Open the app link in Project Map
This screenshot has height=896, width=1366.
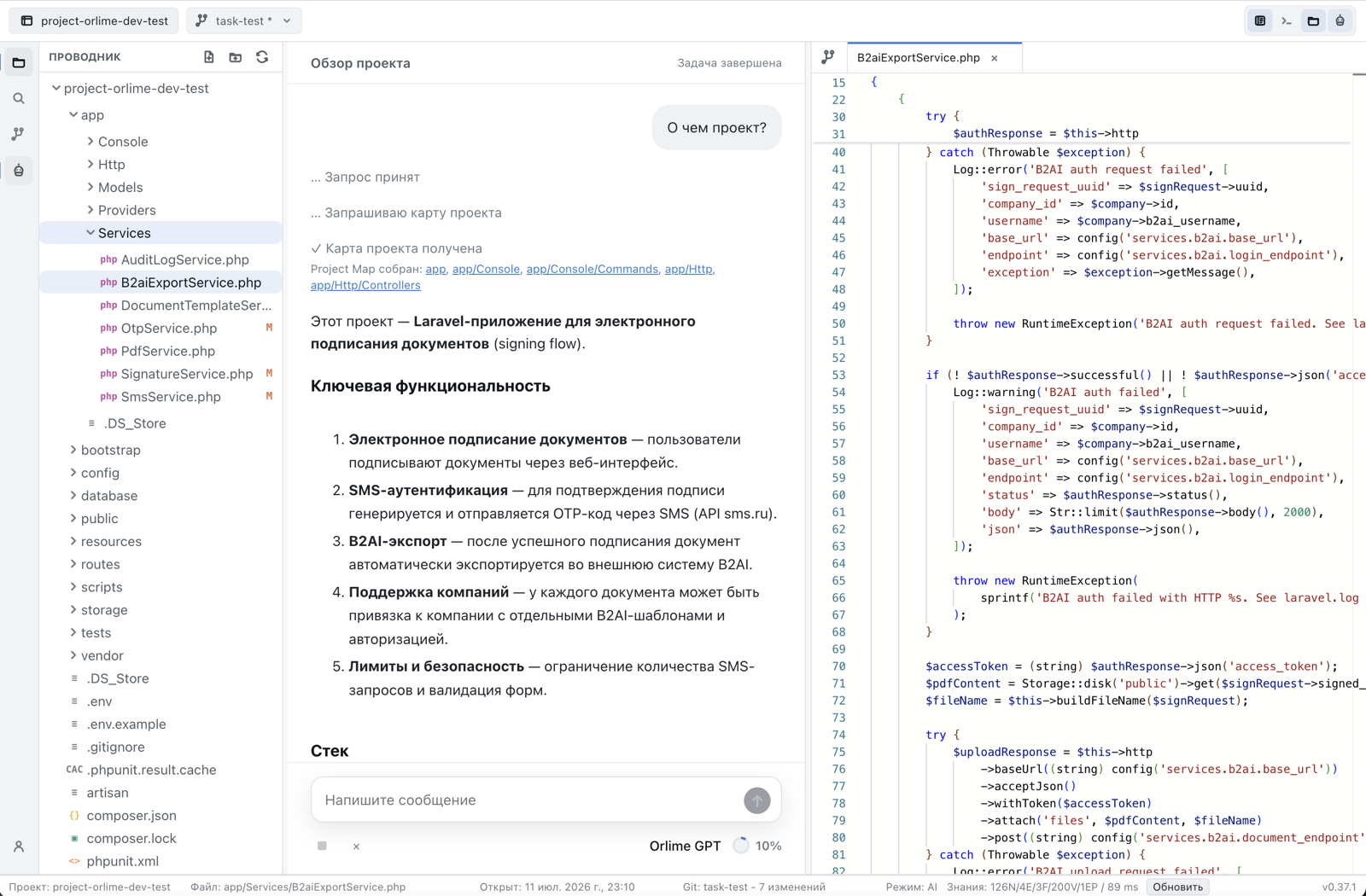[435, 269]
